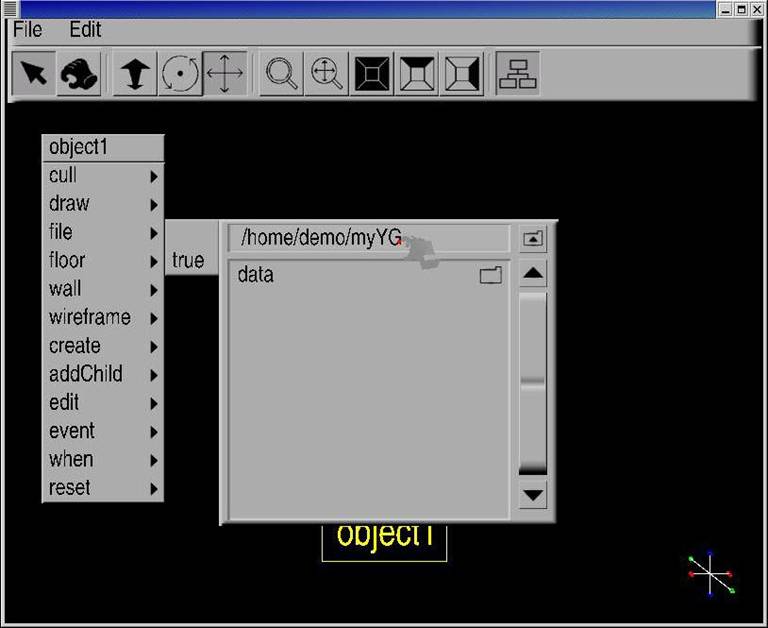Expand the floor submenu arrow
This screenshot has height=628, width=768.
click(x=154, y=262)
